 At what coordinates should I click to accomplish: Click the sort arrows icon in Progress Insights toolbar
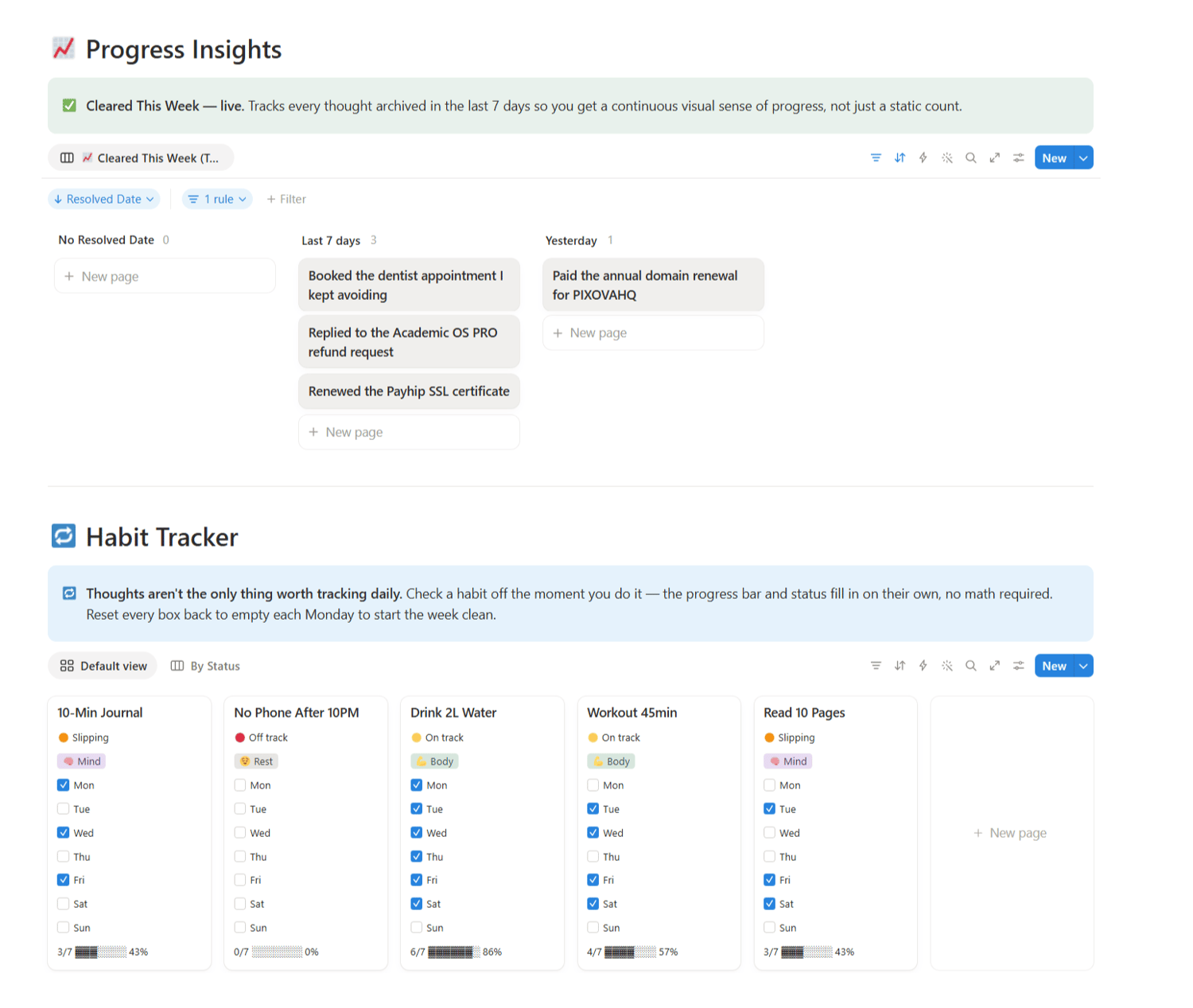coord(900,158)
